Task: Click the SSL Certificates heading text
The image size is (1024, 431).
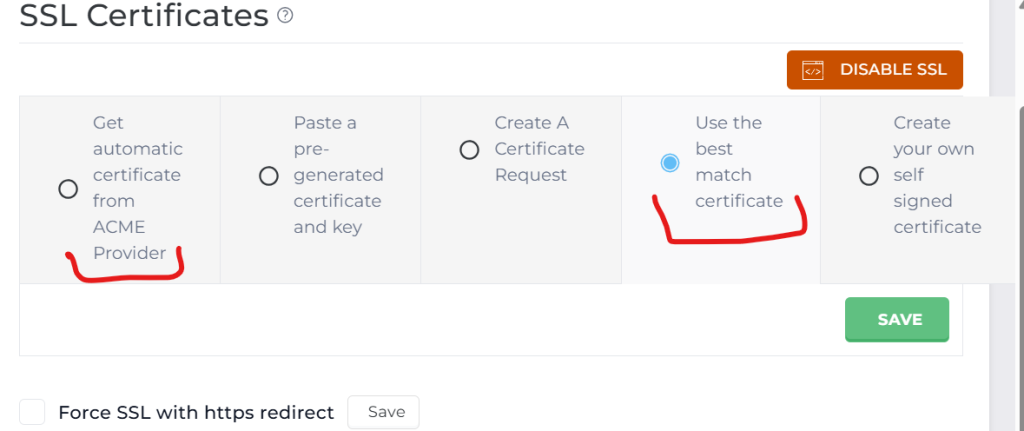Action: pos(144,16)
